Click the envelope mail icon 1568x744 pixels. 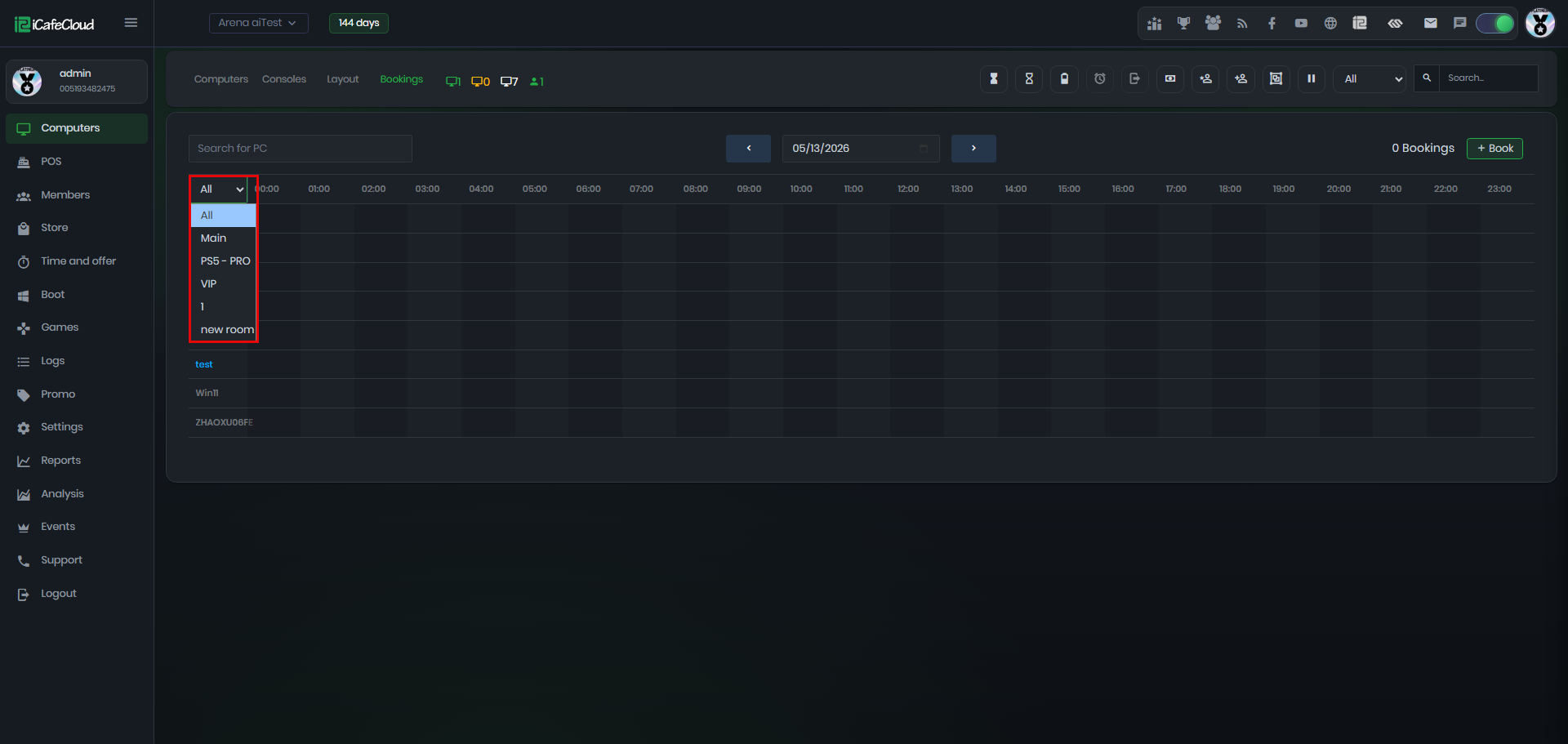[1431, 24]
